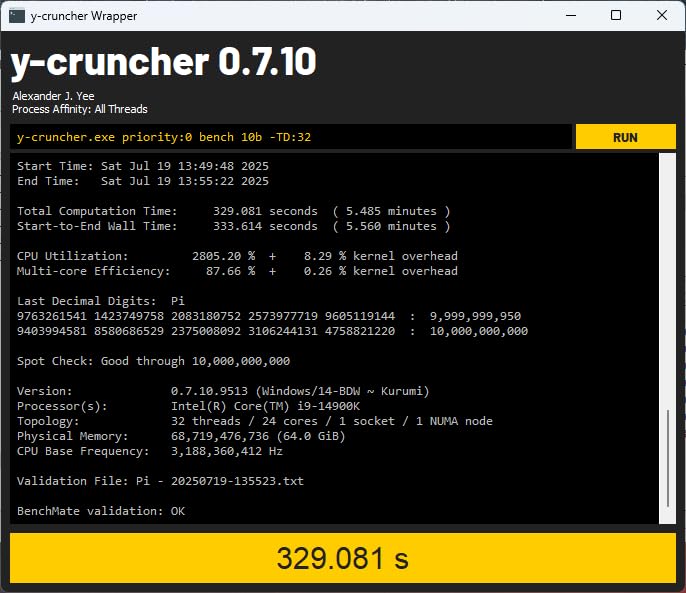
Task: Click the 'y-cruncher 0.7.10' heading
Action: click(x=163, y=63)
